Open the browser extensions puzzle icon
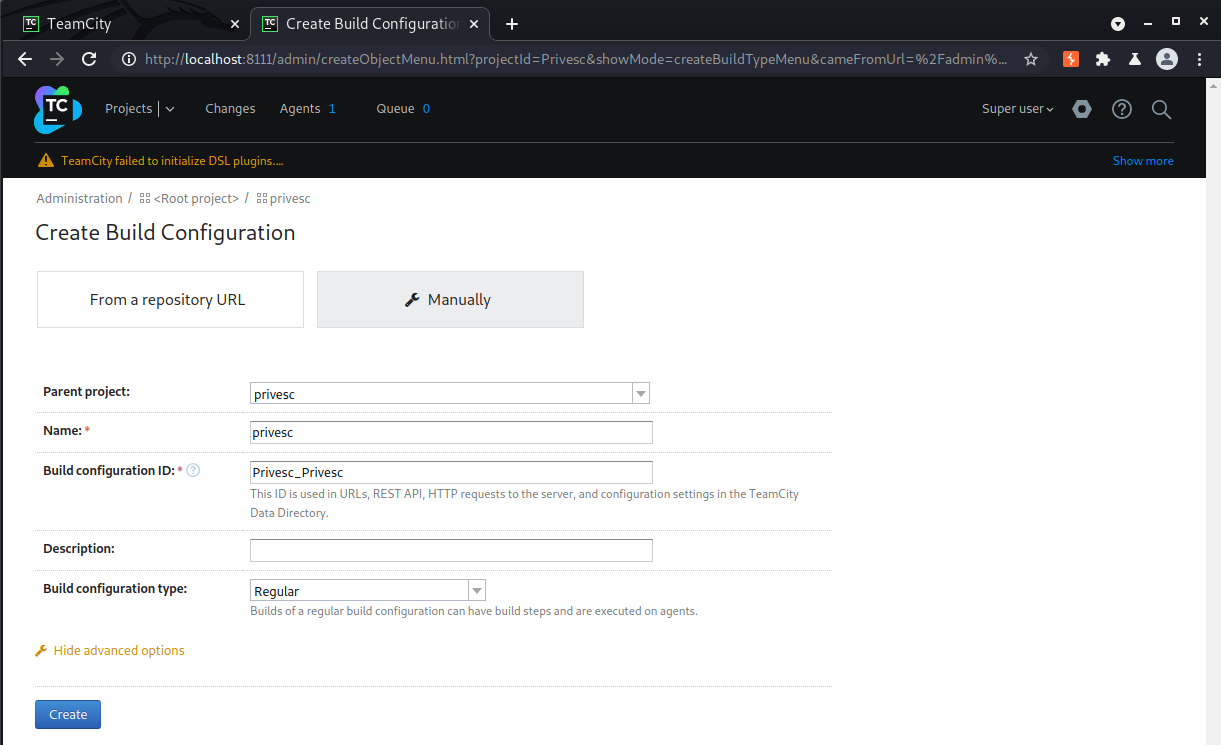The image size is (1221, 745). pyautogui.click(x=1103, y=59)
